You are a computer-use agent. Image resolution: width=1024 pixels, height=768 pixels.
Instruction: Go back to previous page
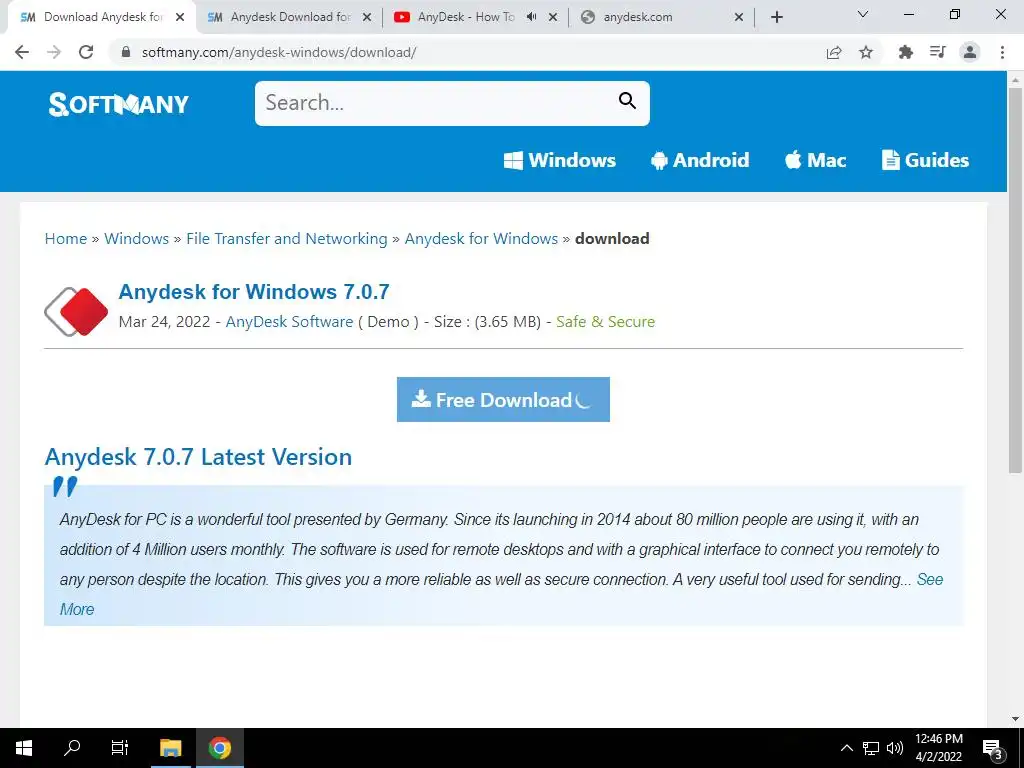tap(22, 52)
